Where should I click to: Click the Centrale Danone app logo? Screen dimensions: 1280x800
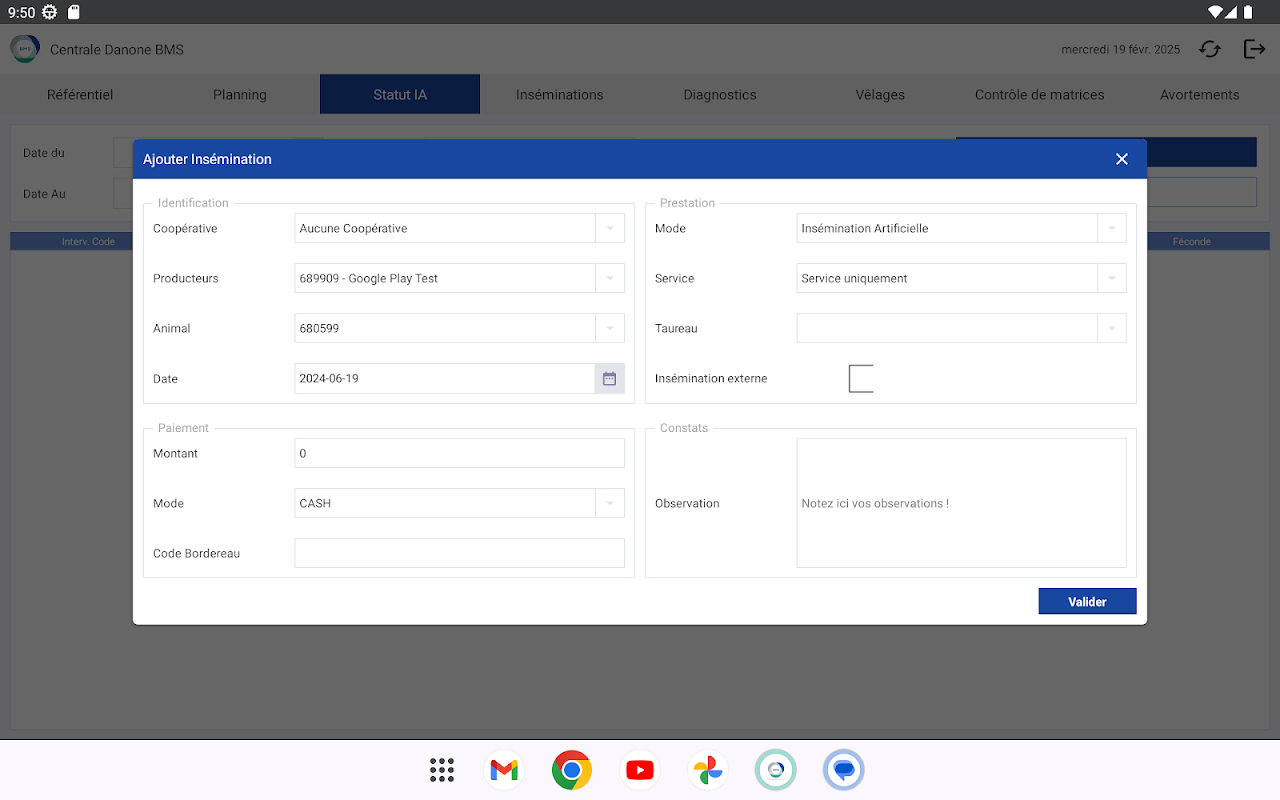click(25, 49)
